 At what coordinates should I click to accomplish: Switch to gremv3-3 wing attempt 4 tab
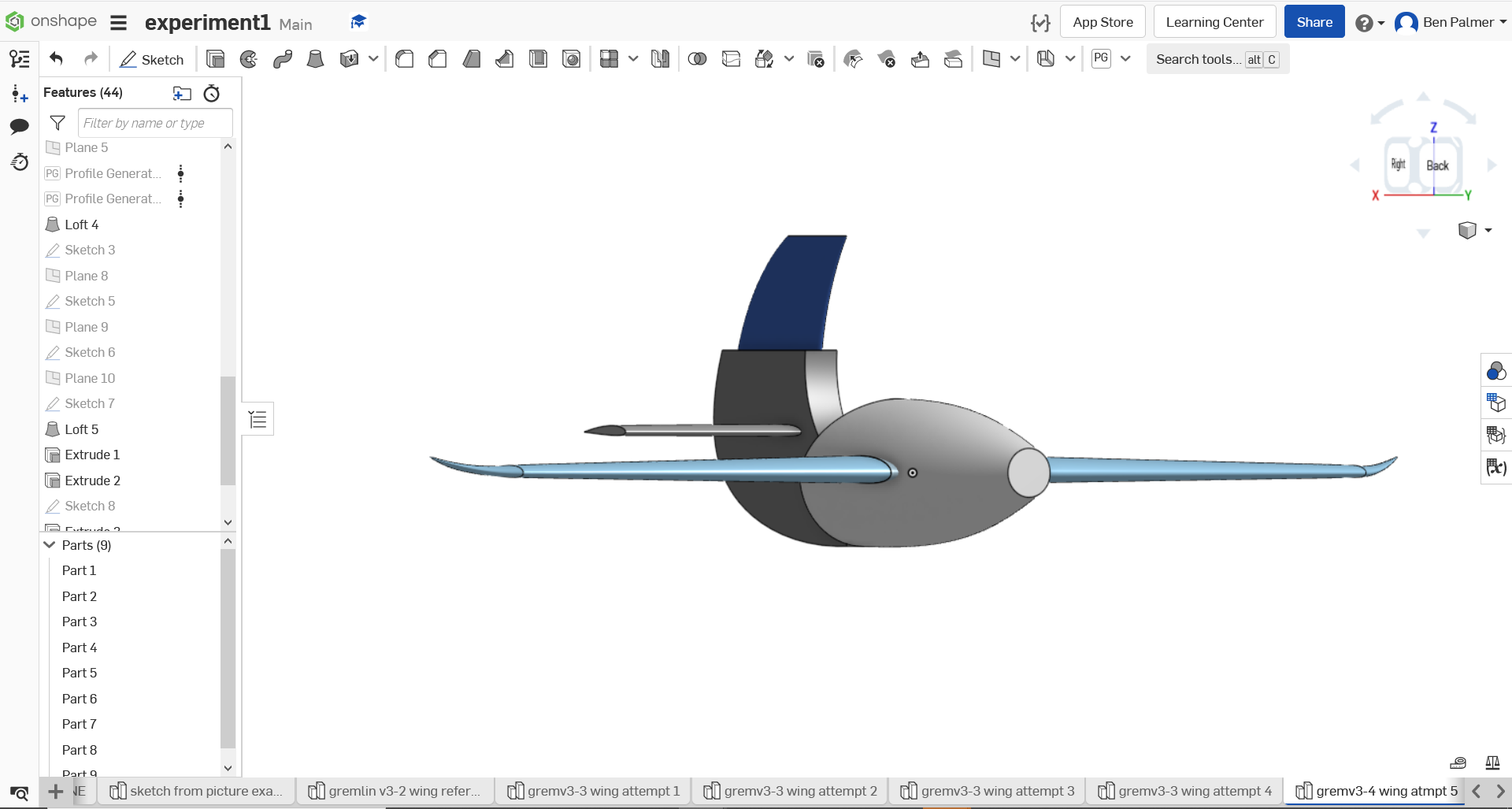coord(1185,791)
